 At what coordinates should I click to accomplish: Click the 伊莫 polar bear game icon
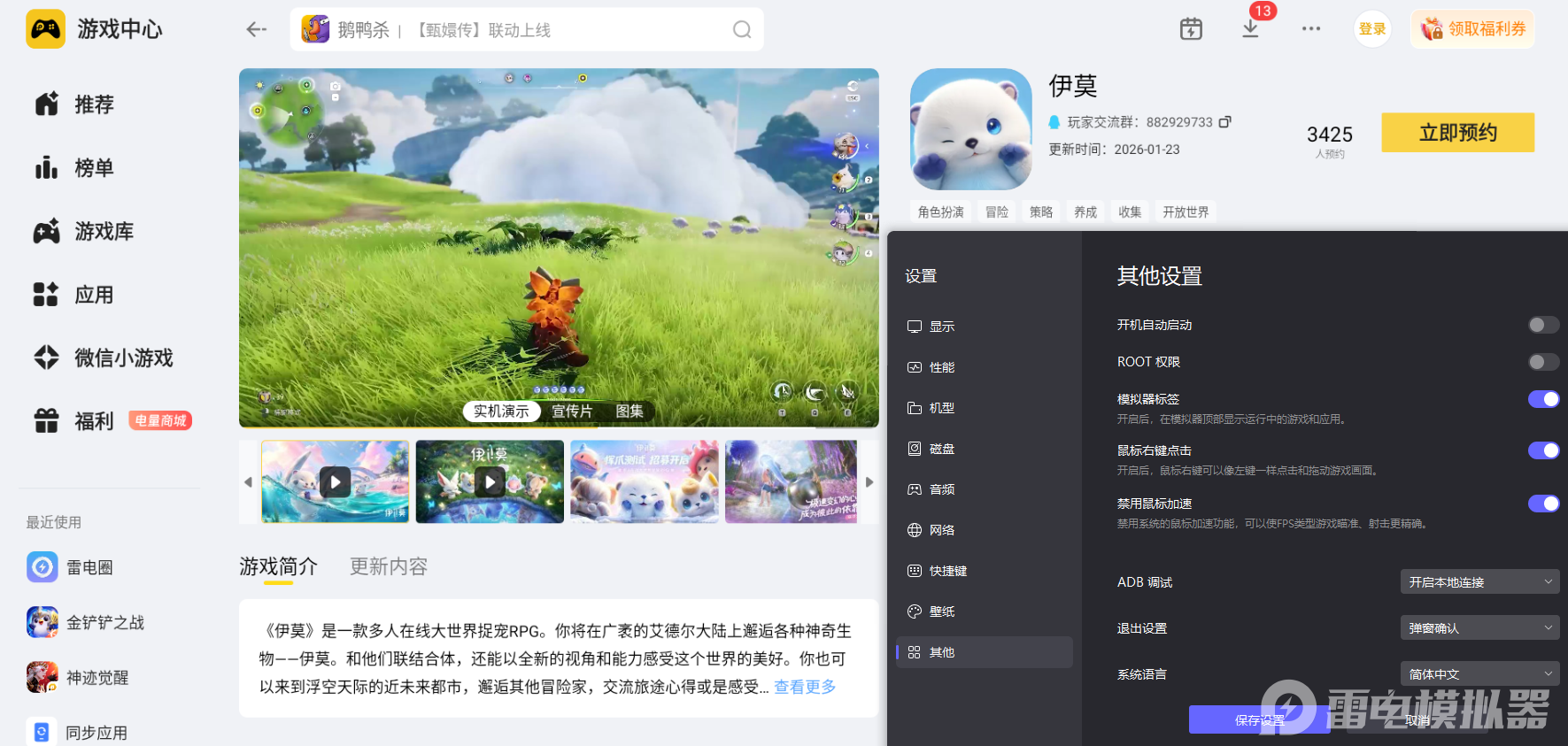(x=971, y=129)
